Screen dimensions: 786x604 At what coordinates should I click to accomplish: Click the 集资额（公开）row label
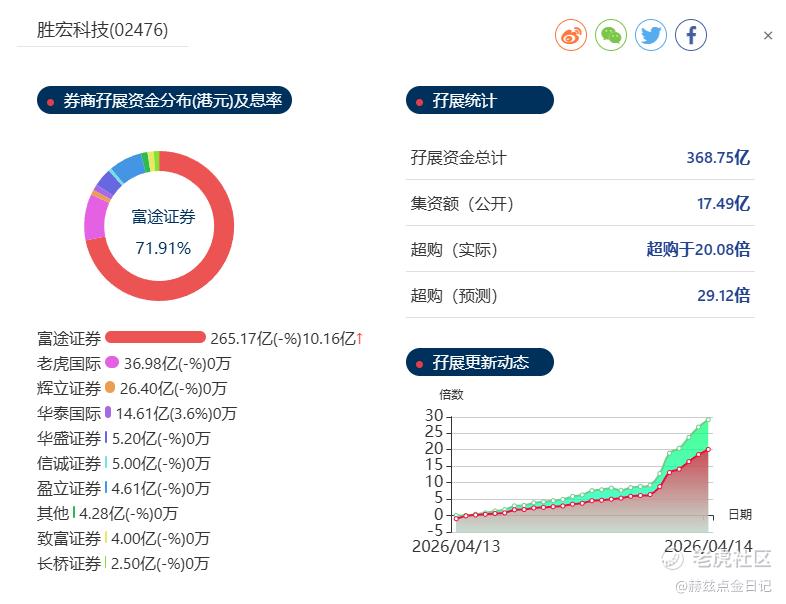(x=462, y=204)
